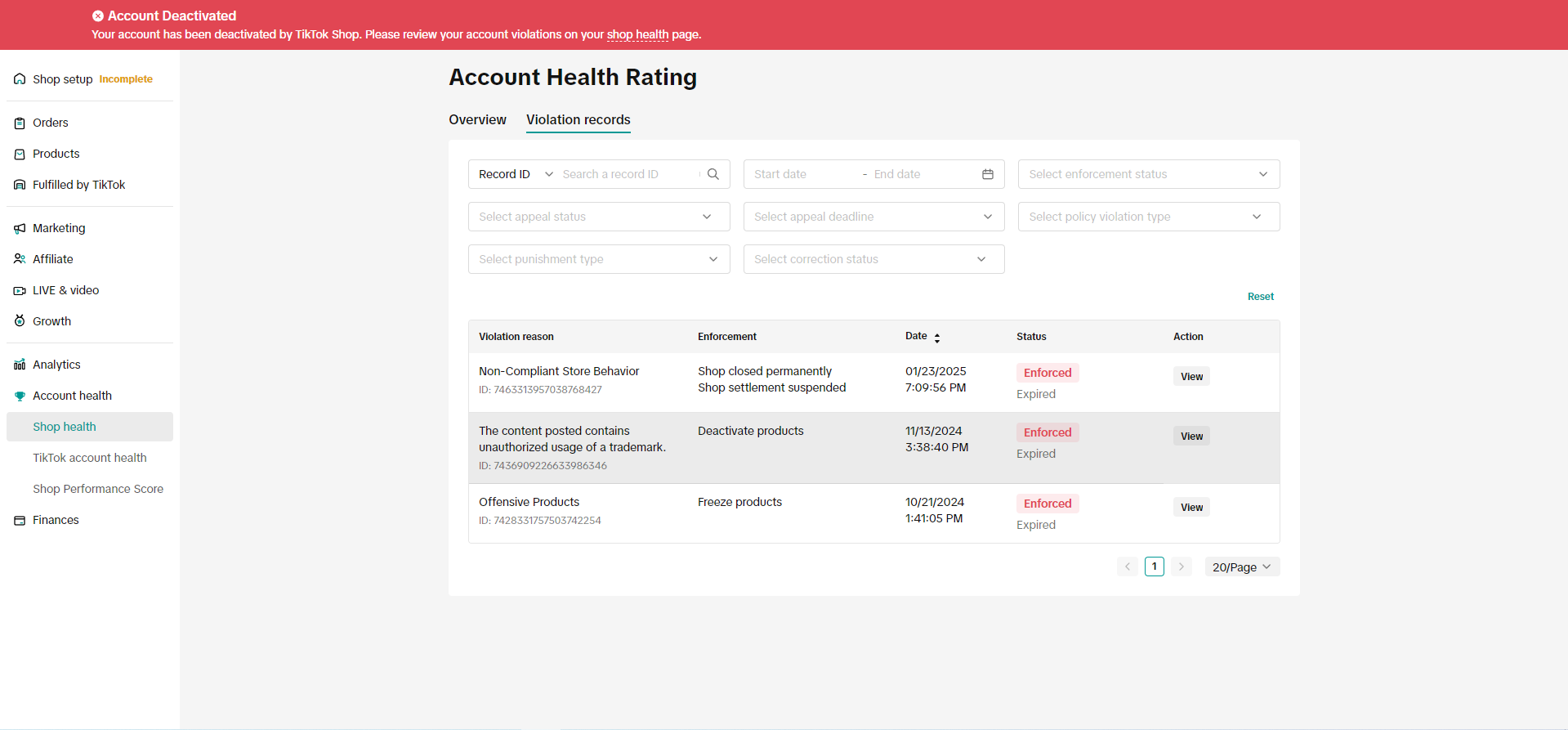Change the 20/Page page size selector
This screenshot has height=730, width=1568.
tap(1241, 567)
